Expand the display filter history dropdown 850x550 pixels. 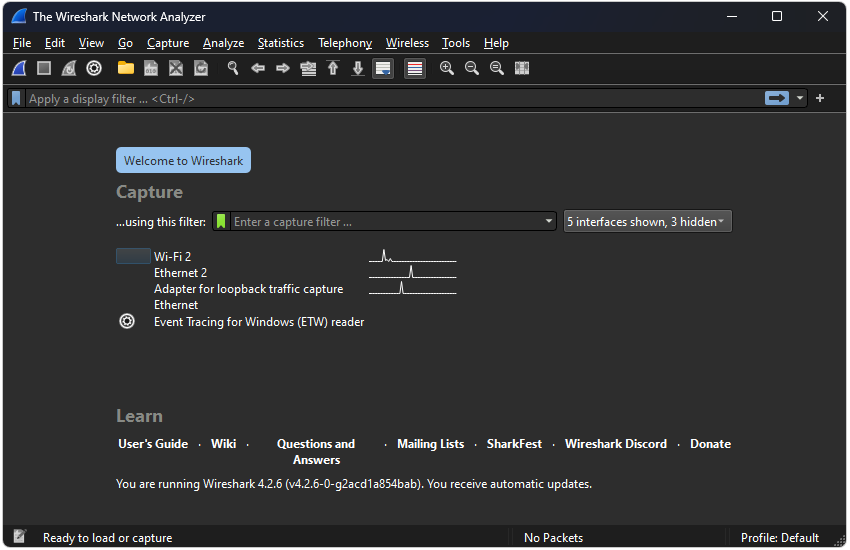(800, 98)
